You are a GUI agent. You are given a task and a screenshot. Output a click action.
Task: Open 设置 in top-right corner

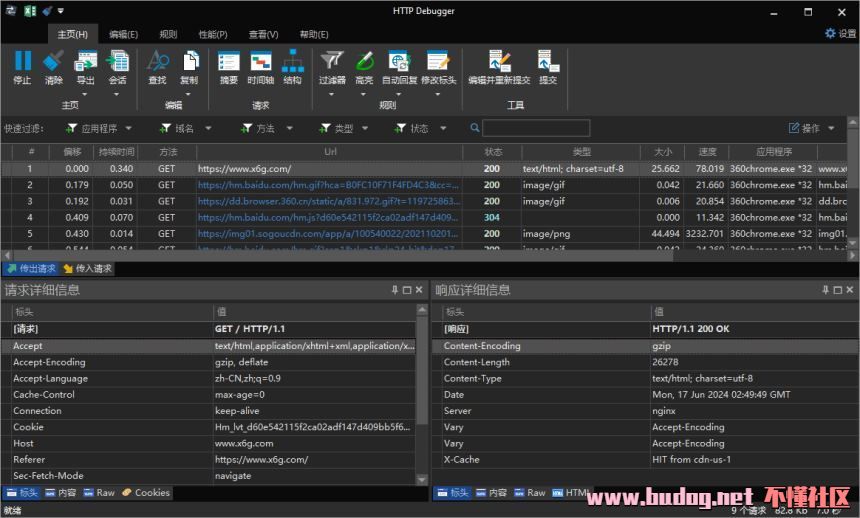(x=841, y=33)
